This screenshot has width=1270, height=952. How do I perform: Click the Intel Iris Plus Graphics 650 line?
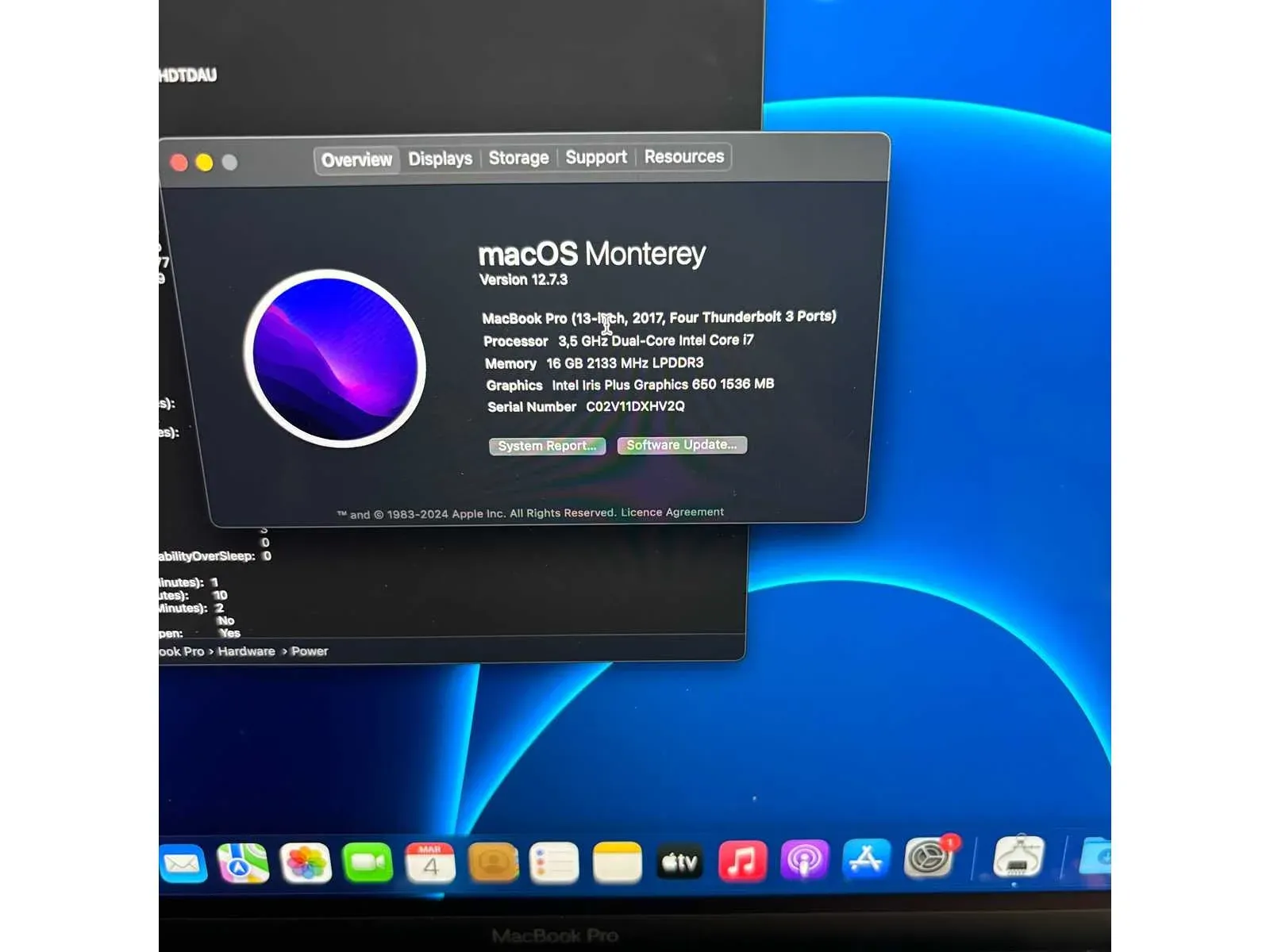(630, 385)
